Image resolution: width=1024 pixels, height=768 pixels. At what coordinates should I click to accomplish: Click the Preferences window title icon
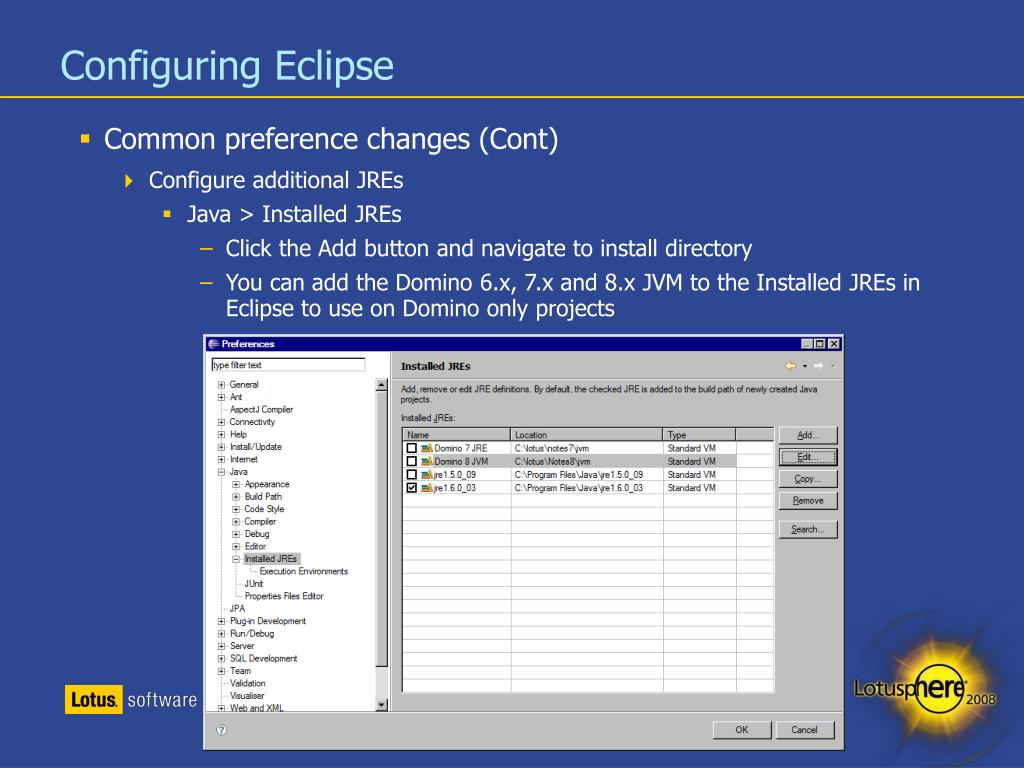click(x=214, y=344)
